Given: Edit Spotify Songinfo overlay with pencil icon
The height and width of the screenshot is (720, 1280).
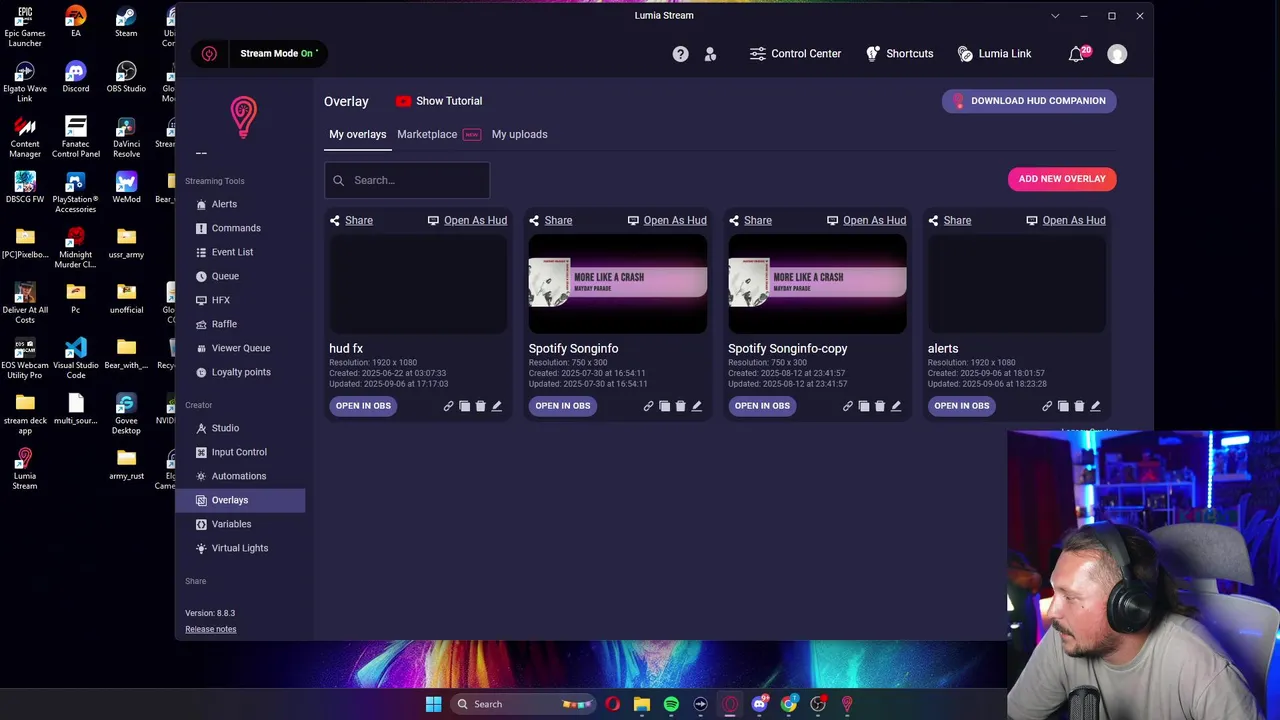Looking at the screenshot, I should [x=697, y=406].
